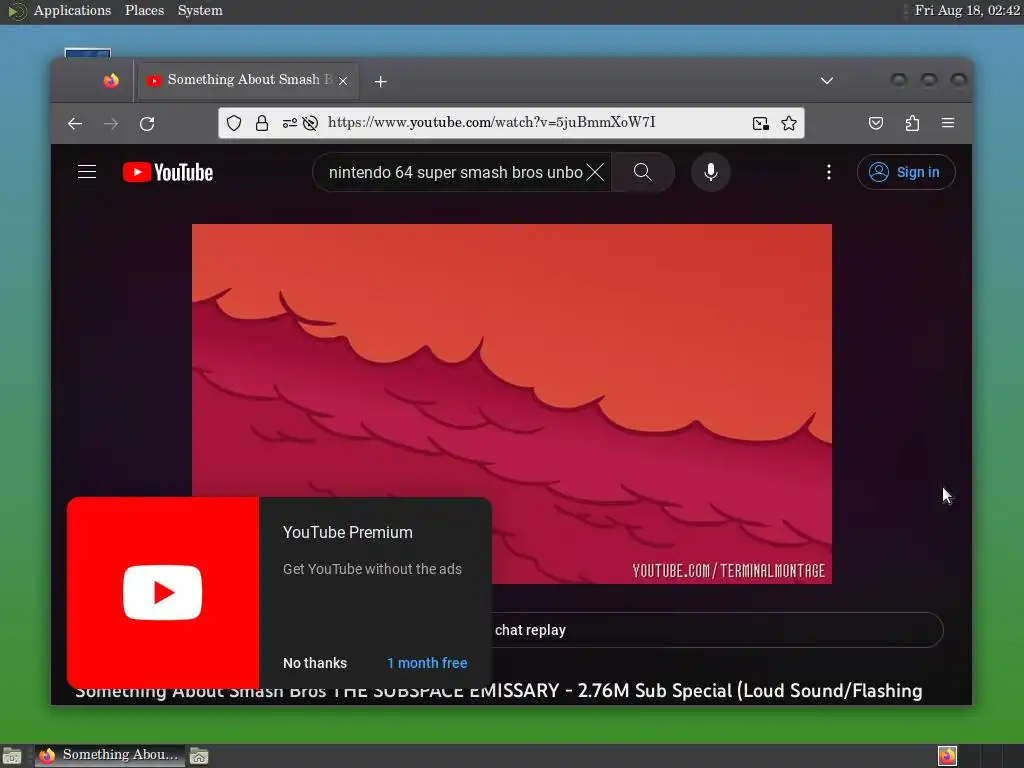Save the page to Pocket

coord(876,123)
